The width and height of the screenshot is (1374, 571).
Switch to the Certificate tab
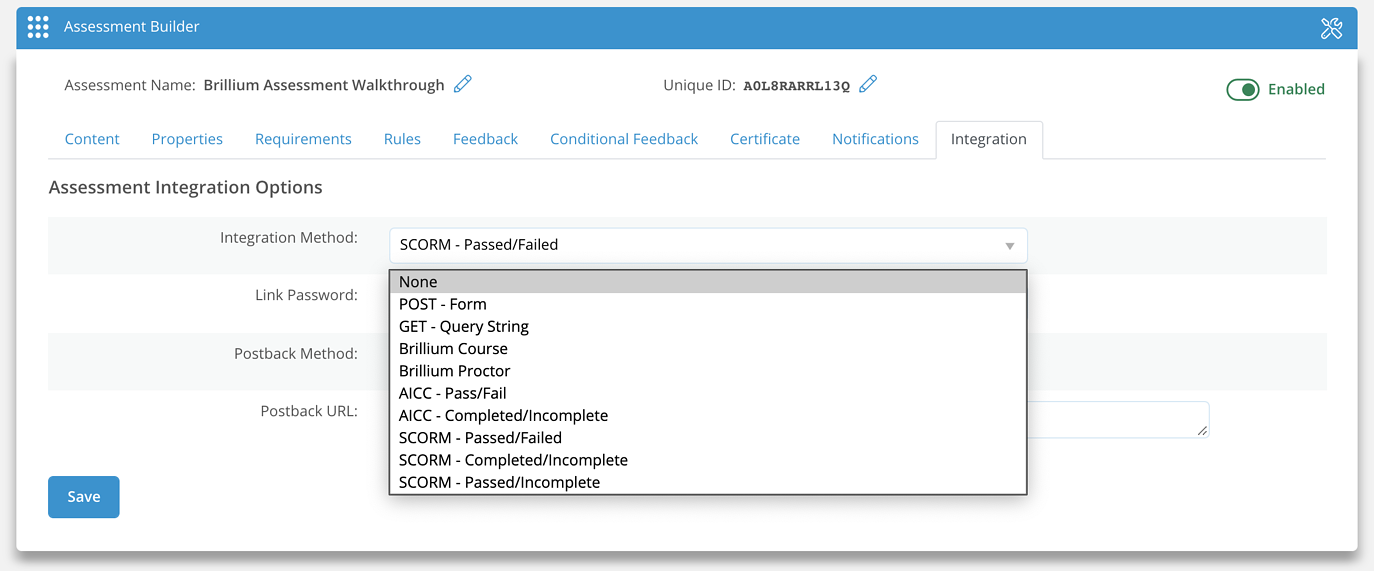click(765, 139)
